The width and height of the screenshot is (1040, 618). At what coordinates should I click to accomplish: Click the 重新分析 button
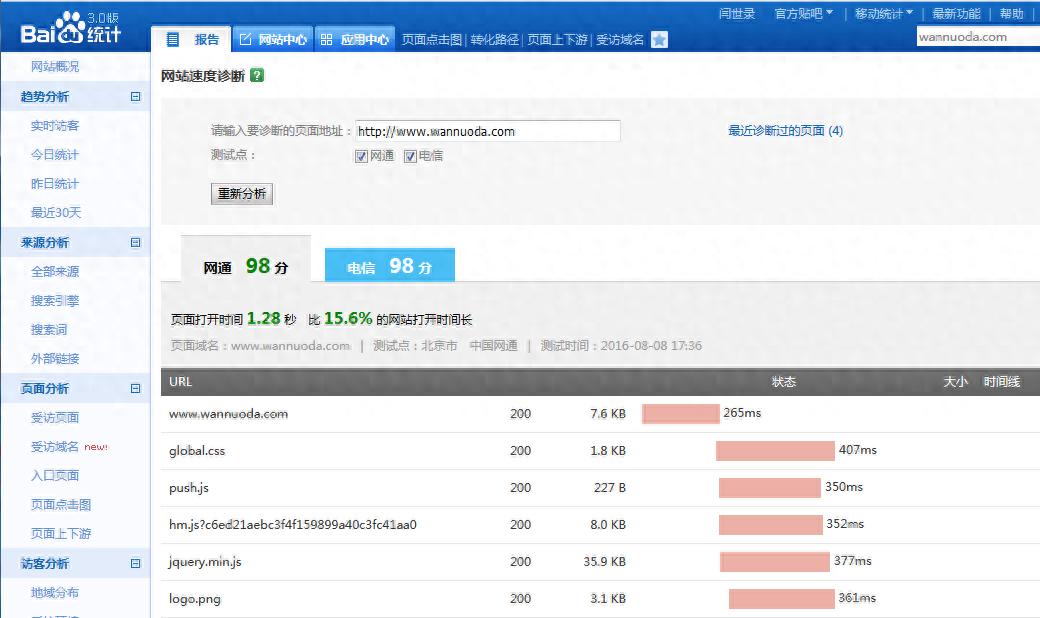[x=242, y=194]
